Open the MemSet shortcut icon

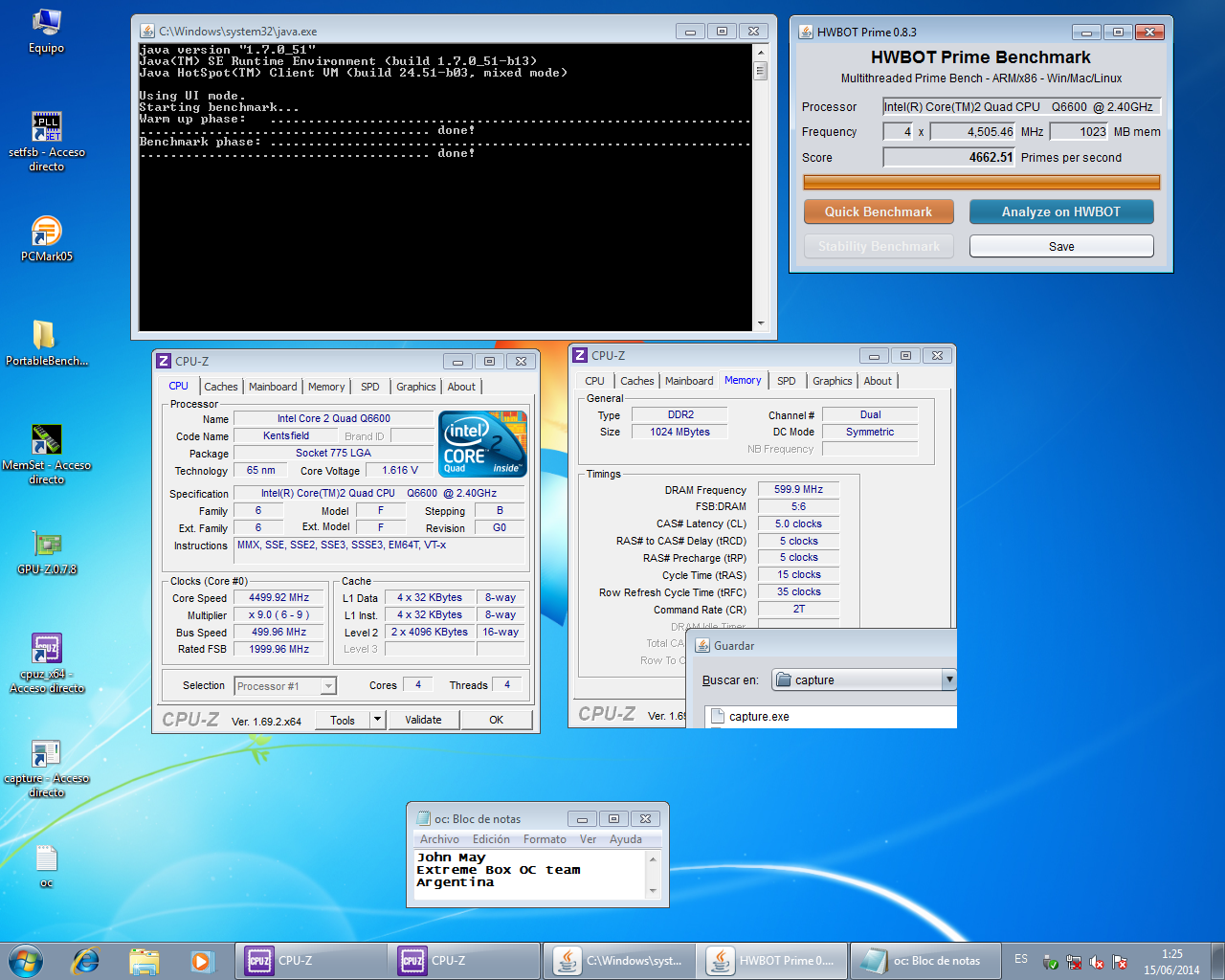click(x=46, y=439)
